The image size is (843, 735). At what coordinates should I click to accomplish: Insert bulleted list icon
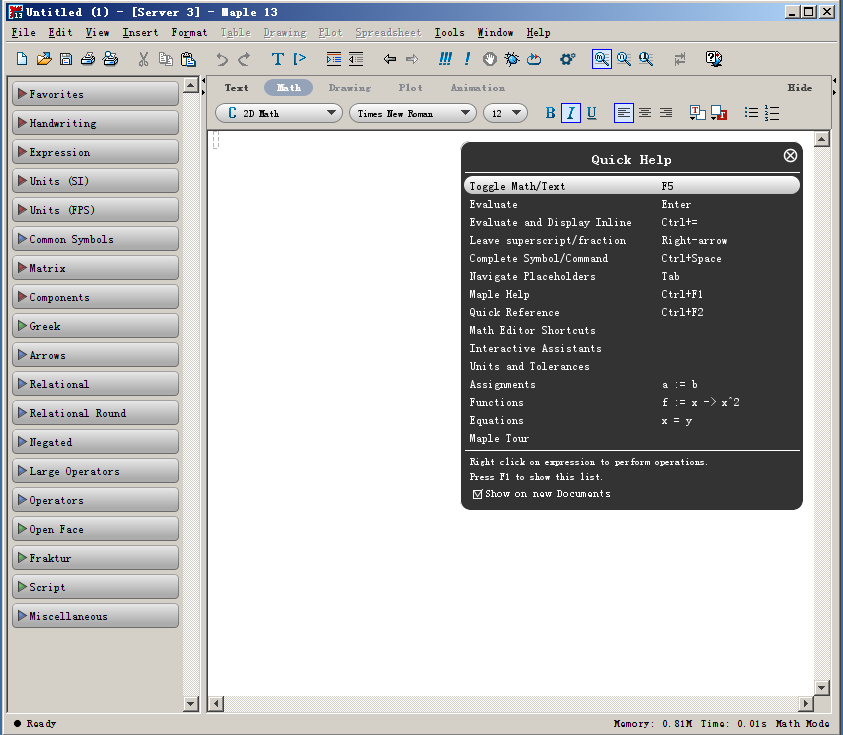pos(751,113)
